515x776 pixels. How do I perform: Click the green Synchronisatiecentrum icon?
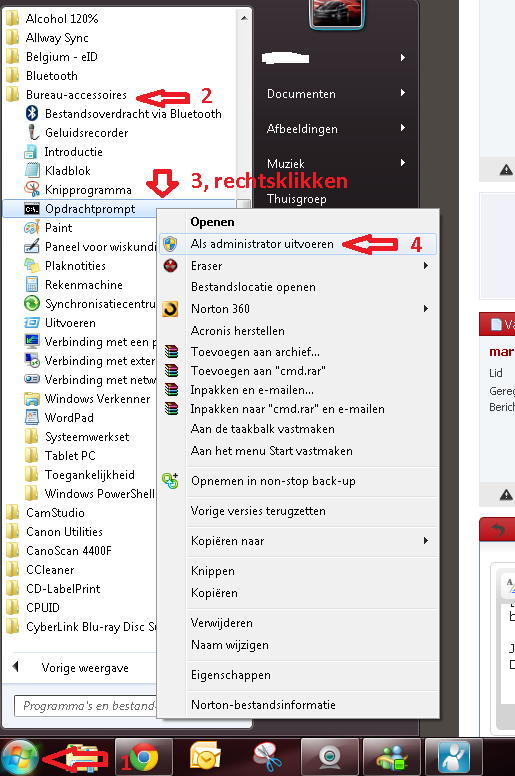pos(32,303)
